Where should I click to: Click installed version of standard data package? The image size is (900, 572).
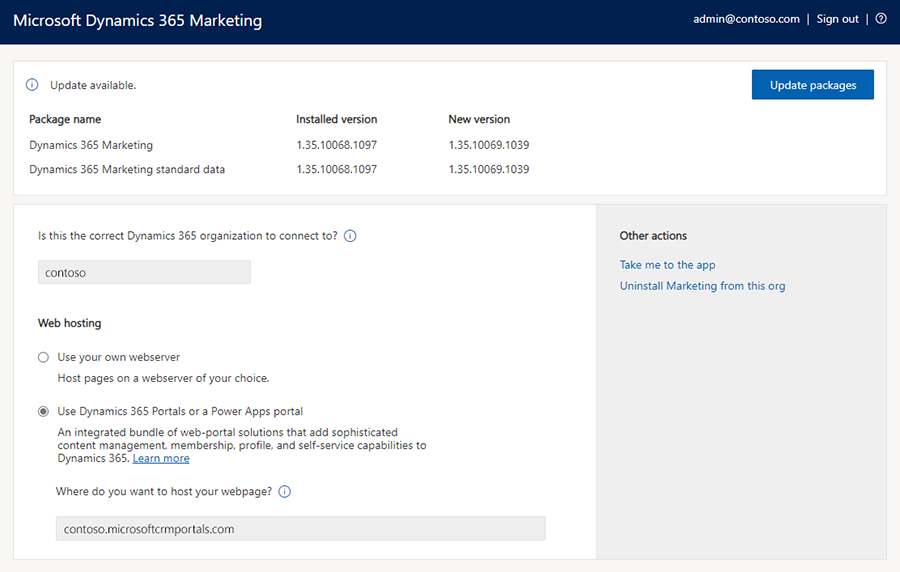tap(336, 169)
